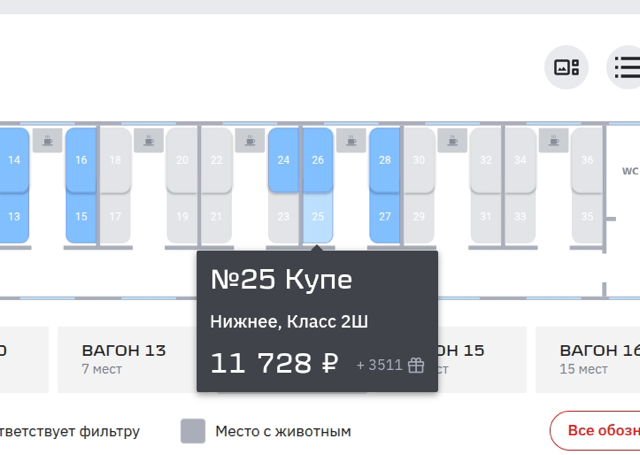The width and height of the screenshot is (640, 455).
Task: Click the cup icon between seats 22 and 24
Action: click(x=250, y=141)
